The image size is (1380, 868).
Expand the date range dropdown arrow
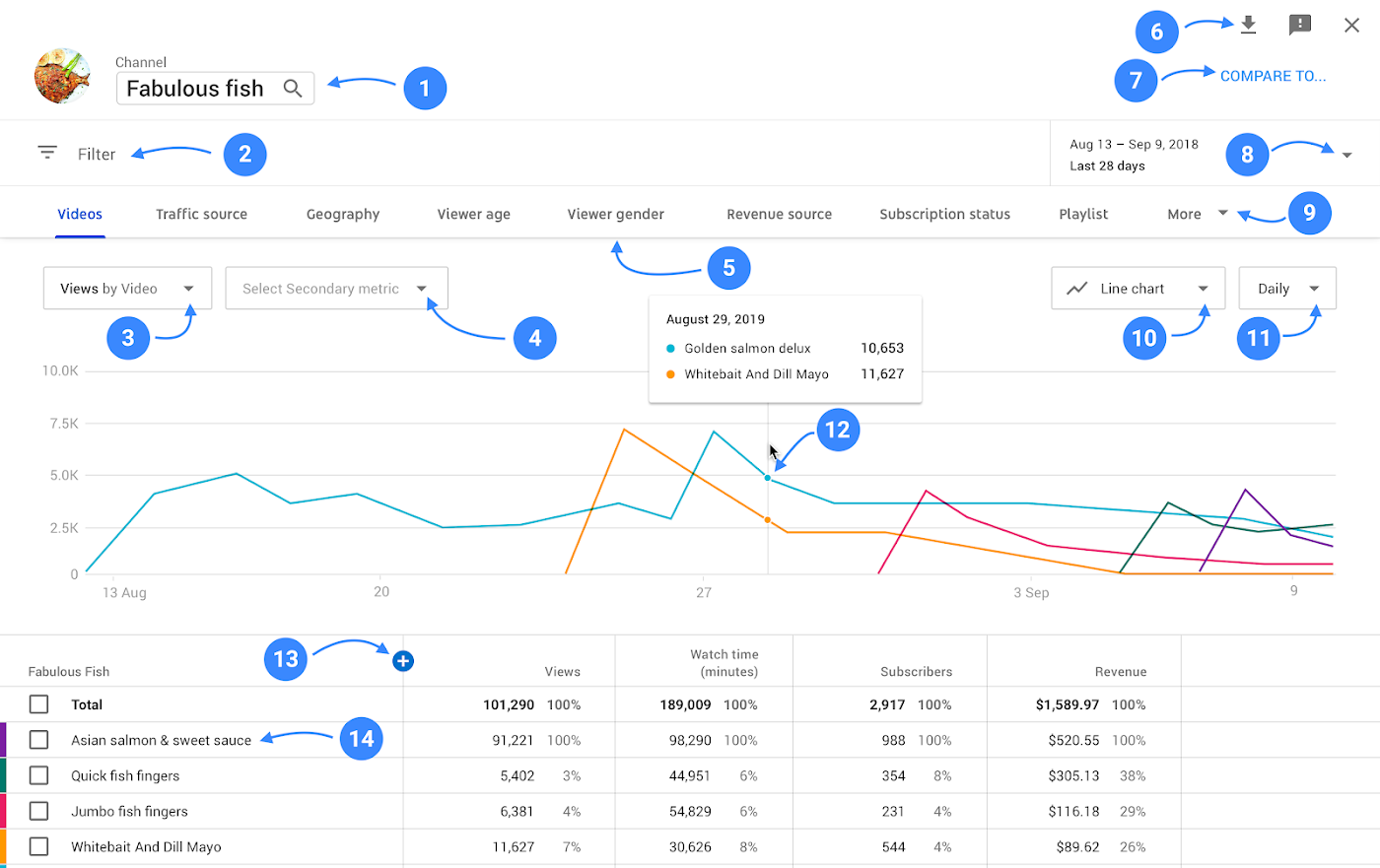pos(1346,155)
